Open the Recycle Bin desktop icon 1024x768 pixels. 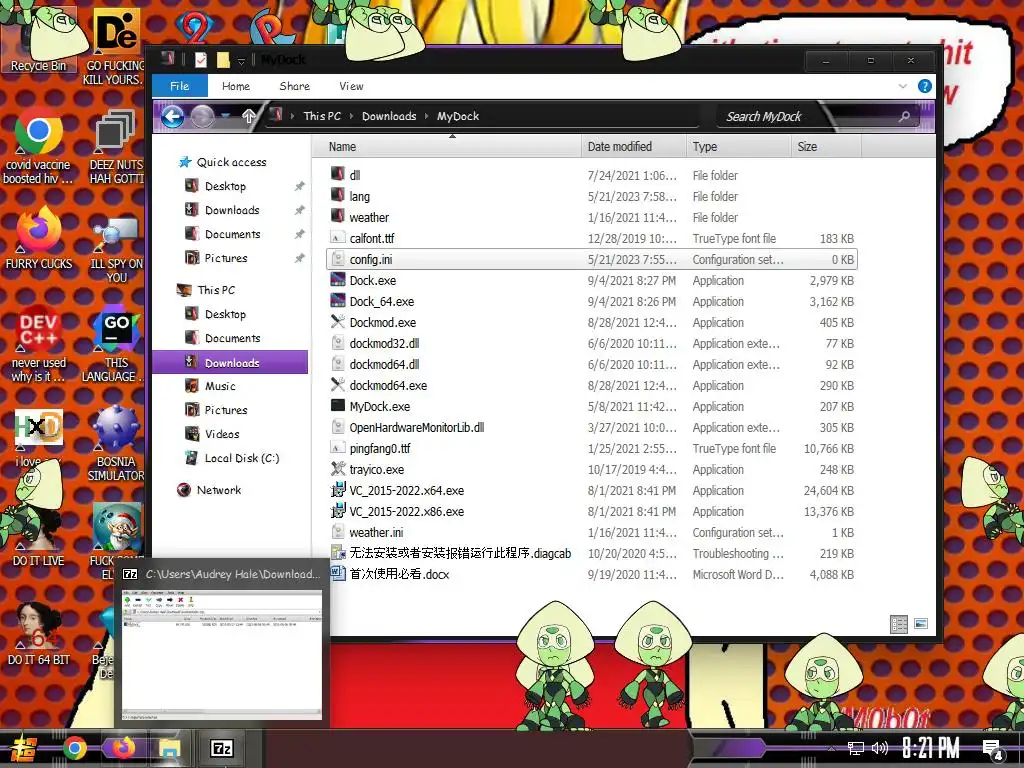[38, 39]
